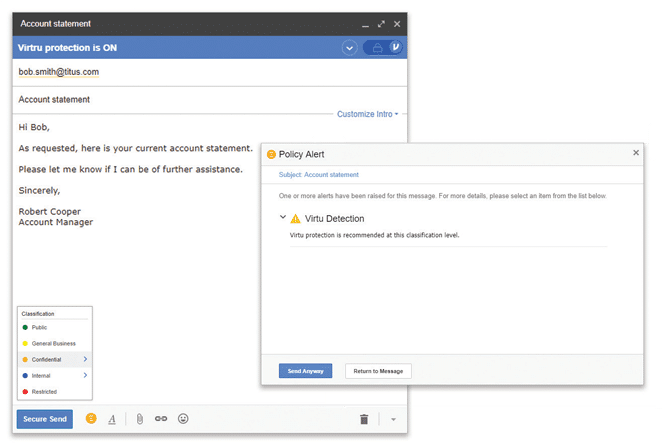Click the recipient field with bob.smith@titus.com
The height and width of the screenshot is (445, 663).
click(58, 72)
